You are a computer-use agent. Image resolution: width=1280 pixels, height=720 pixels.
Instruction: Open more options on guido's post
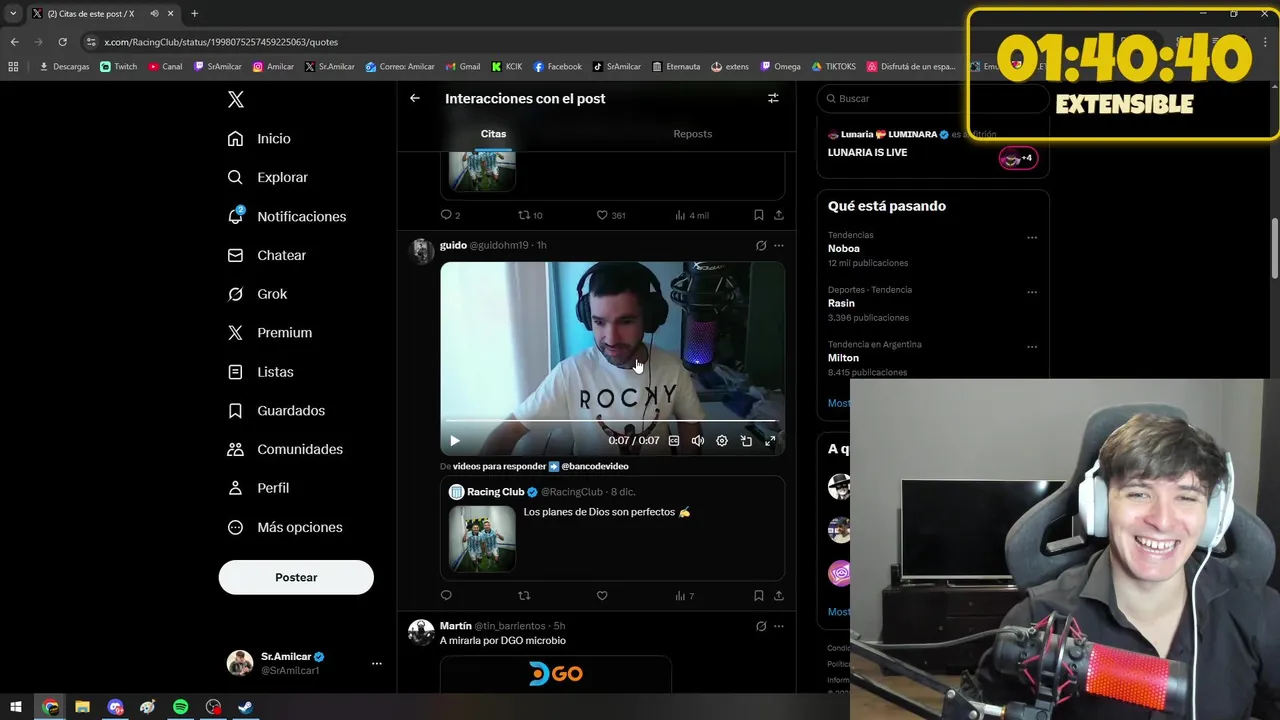(x=779, y=245)
